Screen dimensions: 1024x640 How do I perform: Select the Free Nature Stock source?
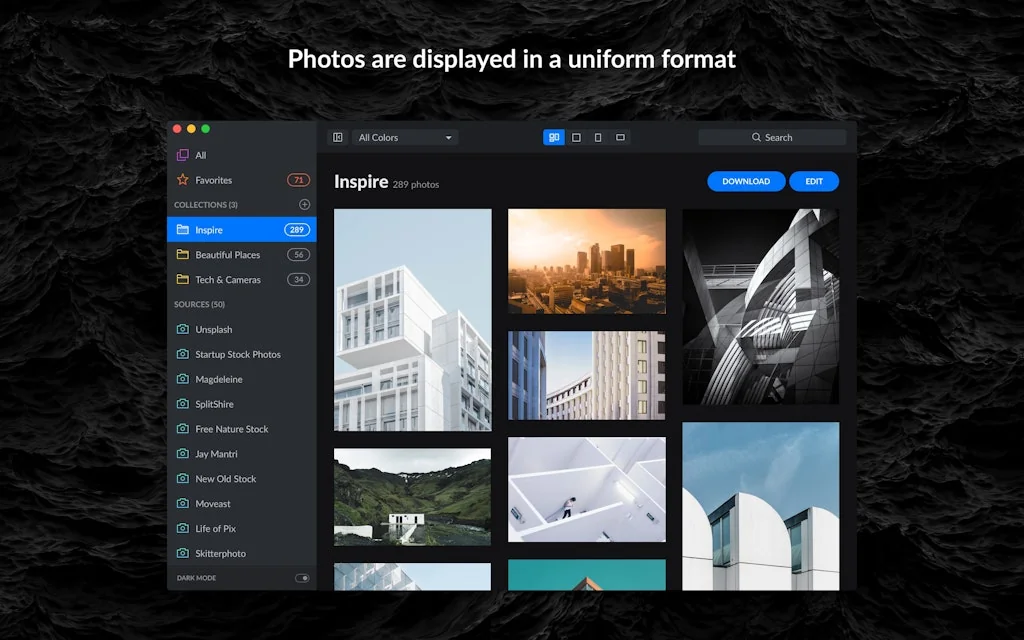[x=231, y=429]
